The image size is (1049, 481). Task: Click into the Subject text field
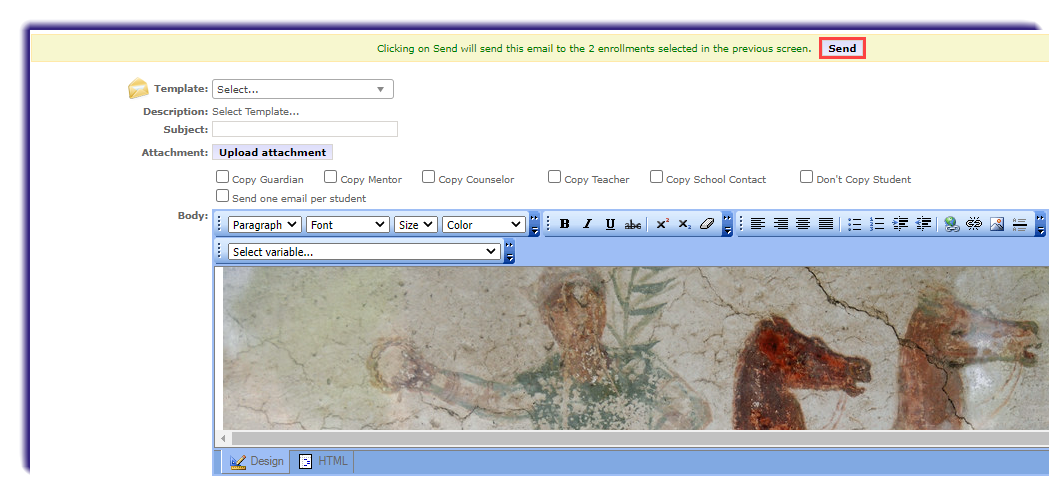[305, 129]
